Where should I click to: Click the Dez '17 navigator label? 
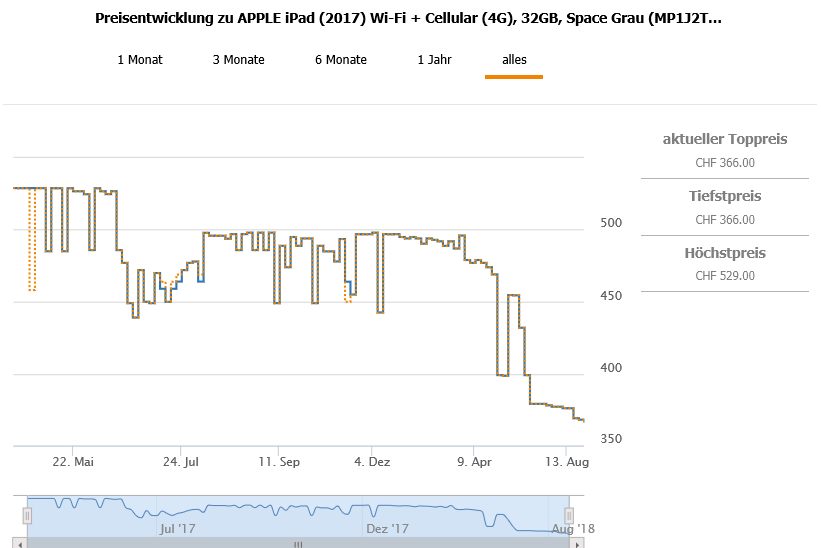[x=387, y=528]
